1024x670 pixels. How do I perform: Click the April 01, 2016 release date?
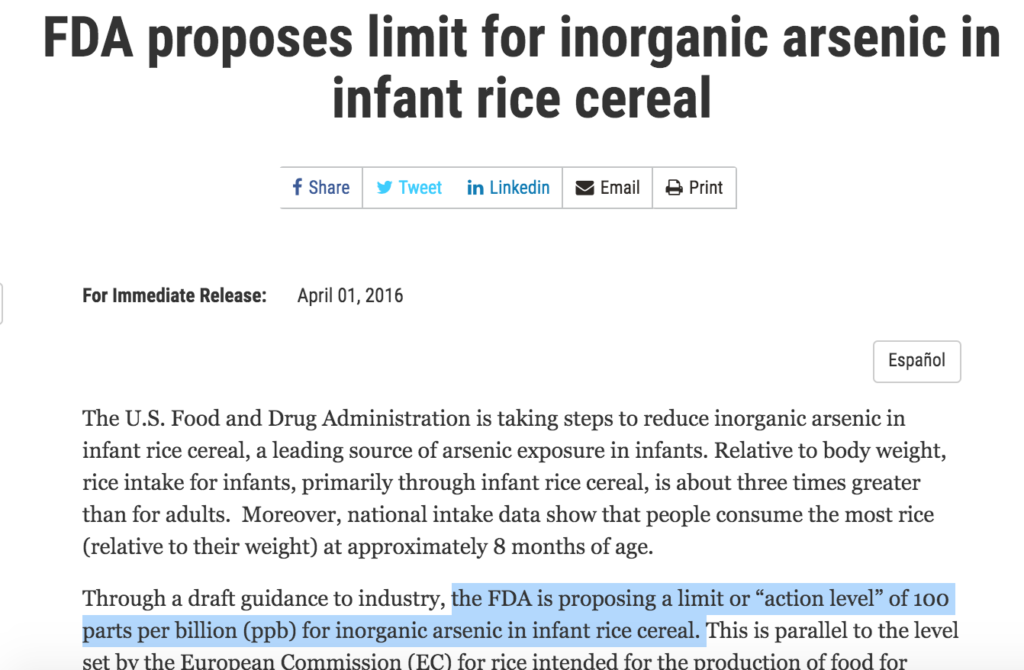(350, 296)
